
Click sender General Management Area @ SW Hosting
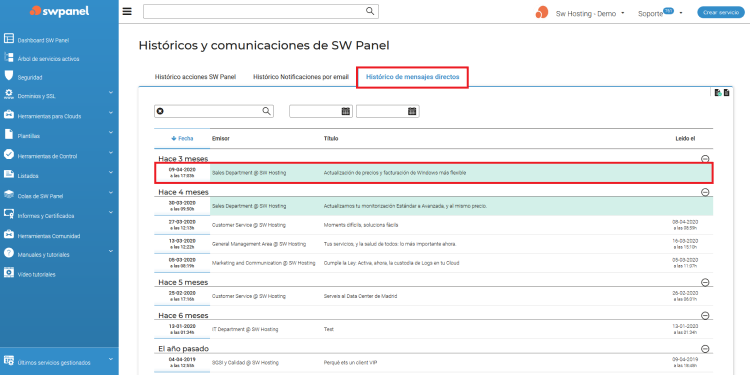pos(259,244)
